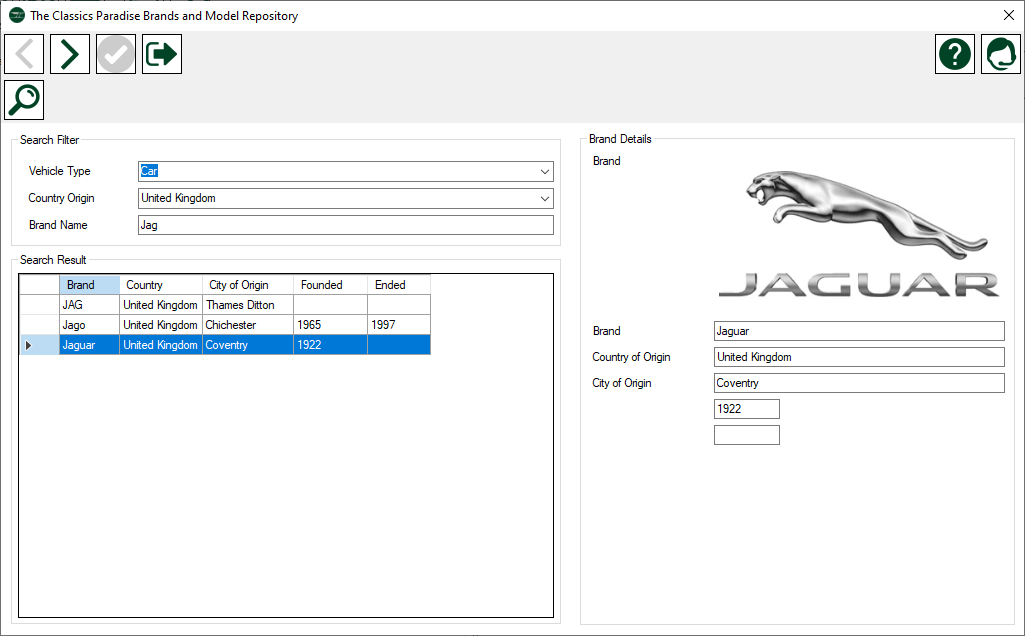Image resolution: width=1025 pixels, height=636 pixels.
Task: Expand the Country Origin dropdown arrow
Action: [x=545, y=198]
